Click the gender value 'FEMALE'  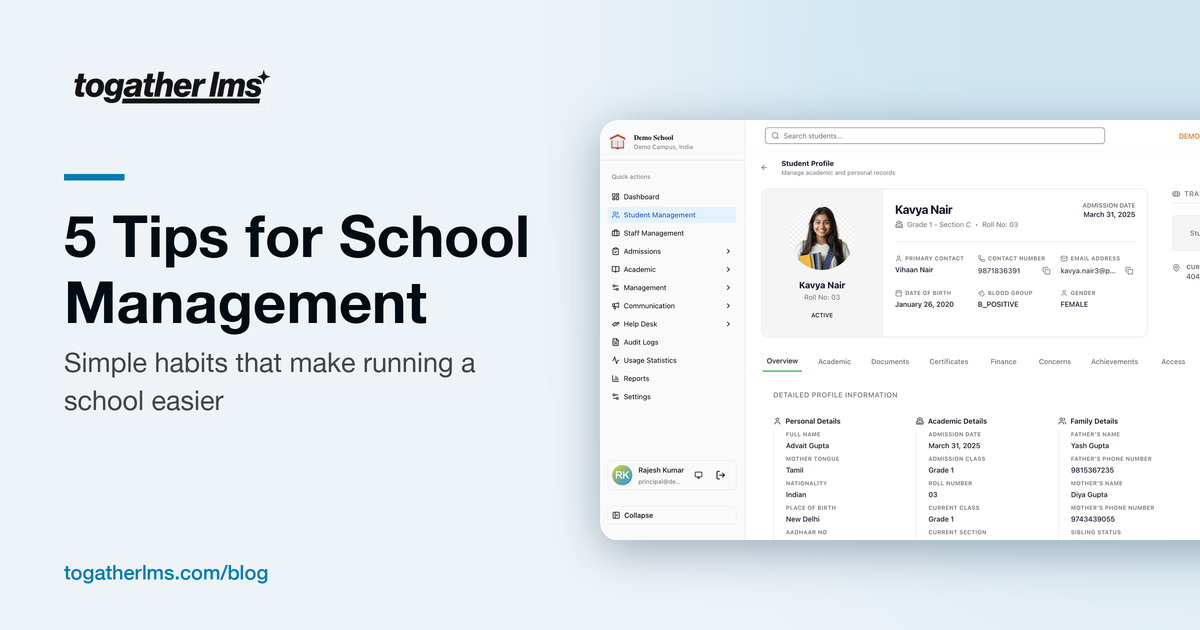pyautogui.click(x=1074, y=304)
